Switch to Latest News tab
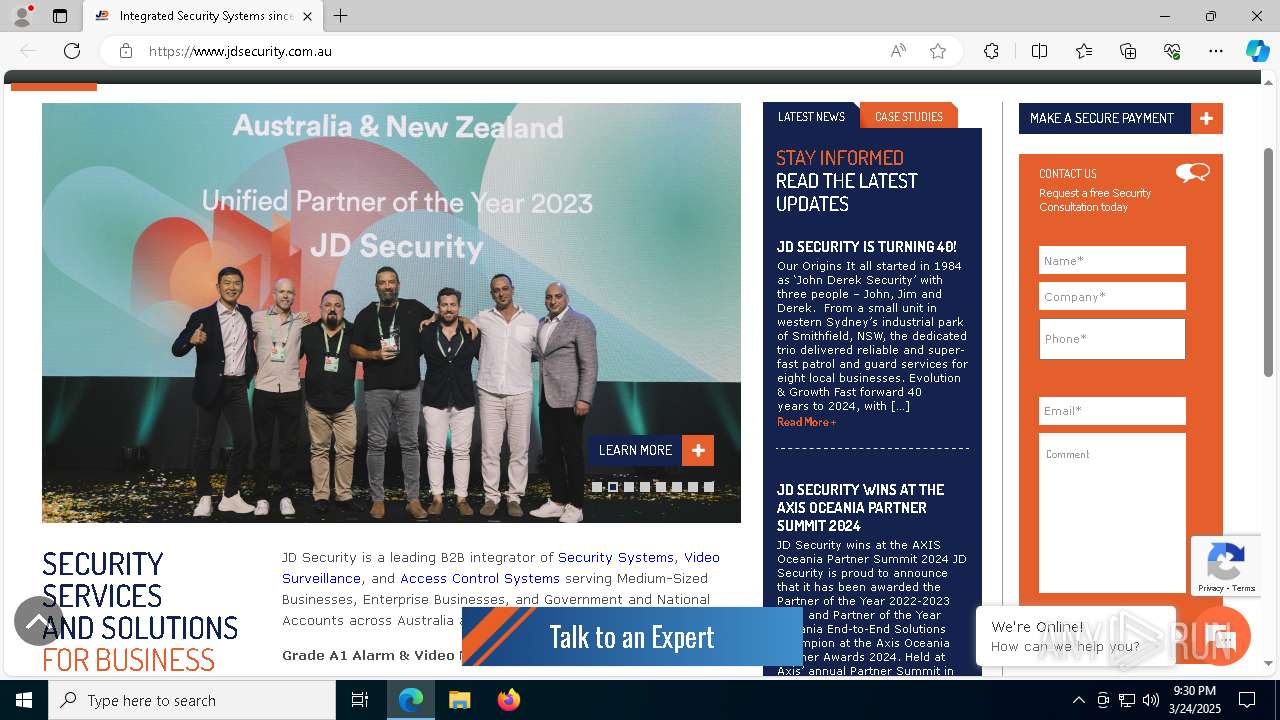The height and width of the screenshot is (720, 1280). pyautogui.click(x=811, y=116)
